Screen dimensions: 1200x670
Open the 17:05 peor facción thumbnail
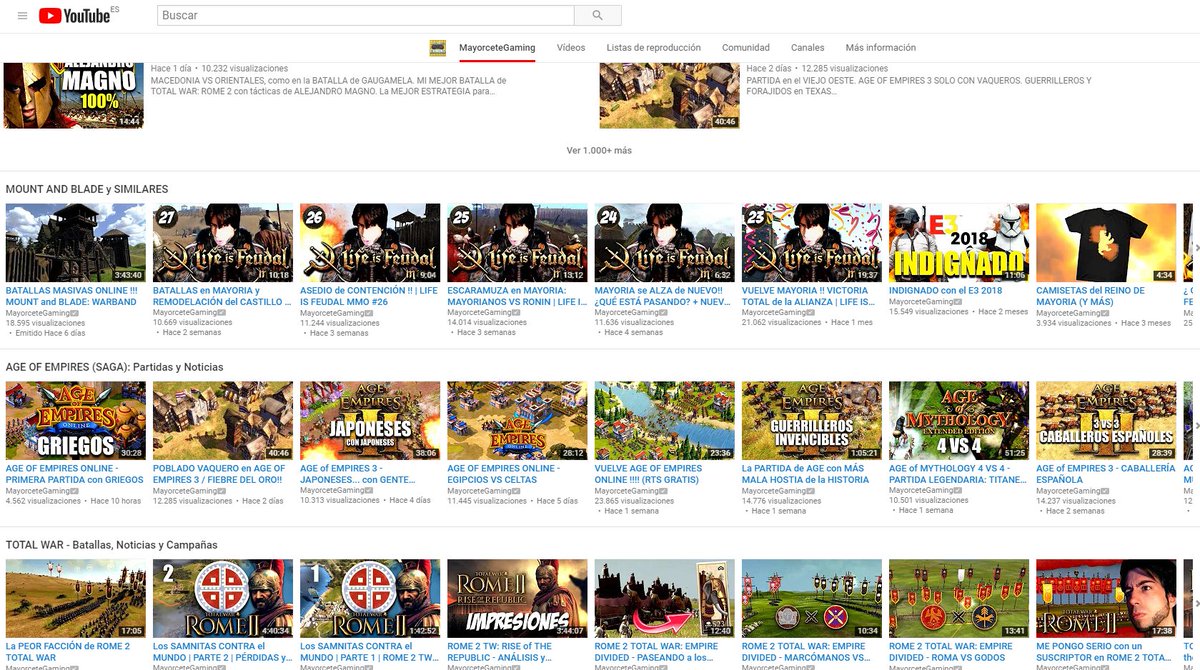[x=76, y=599]
